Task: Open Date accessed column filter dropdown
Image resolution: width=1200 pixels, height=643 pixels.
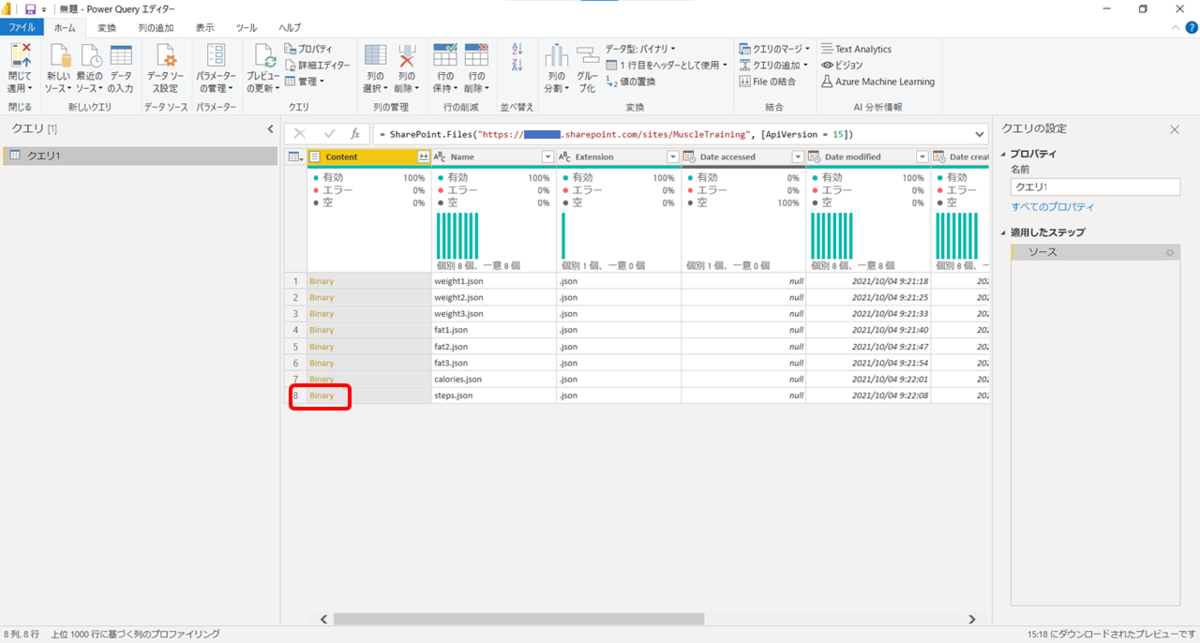Action: (797, 157)
